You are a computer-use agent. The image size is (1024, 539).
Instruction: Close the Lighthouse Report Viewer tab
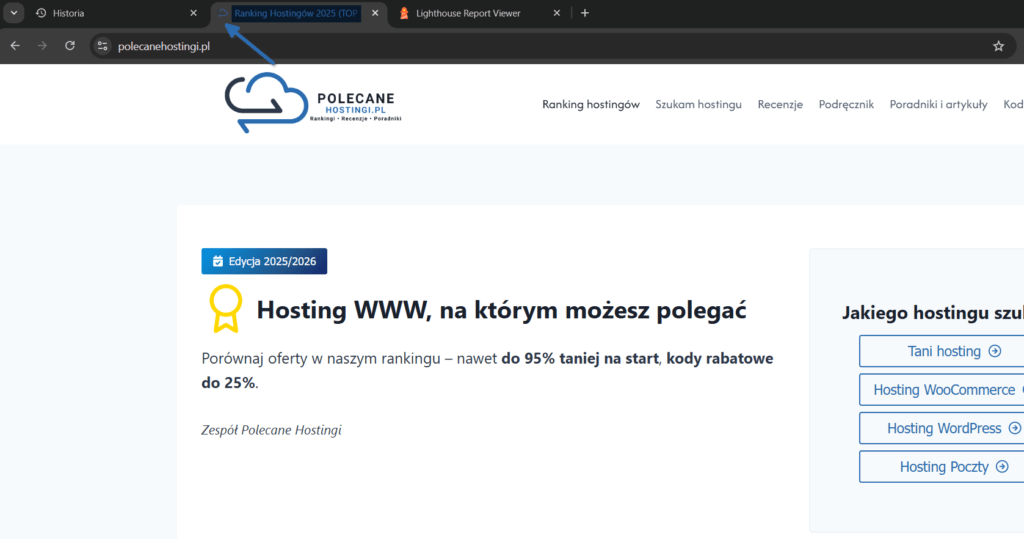[556, 13]
